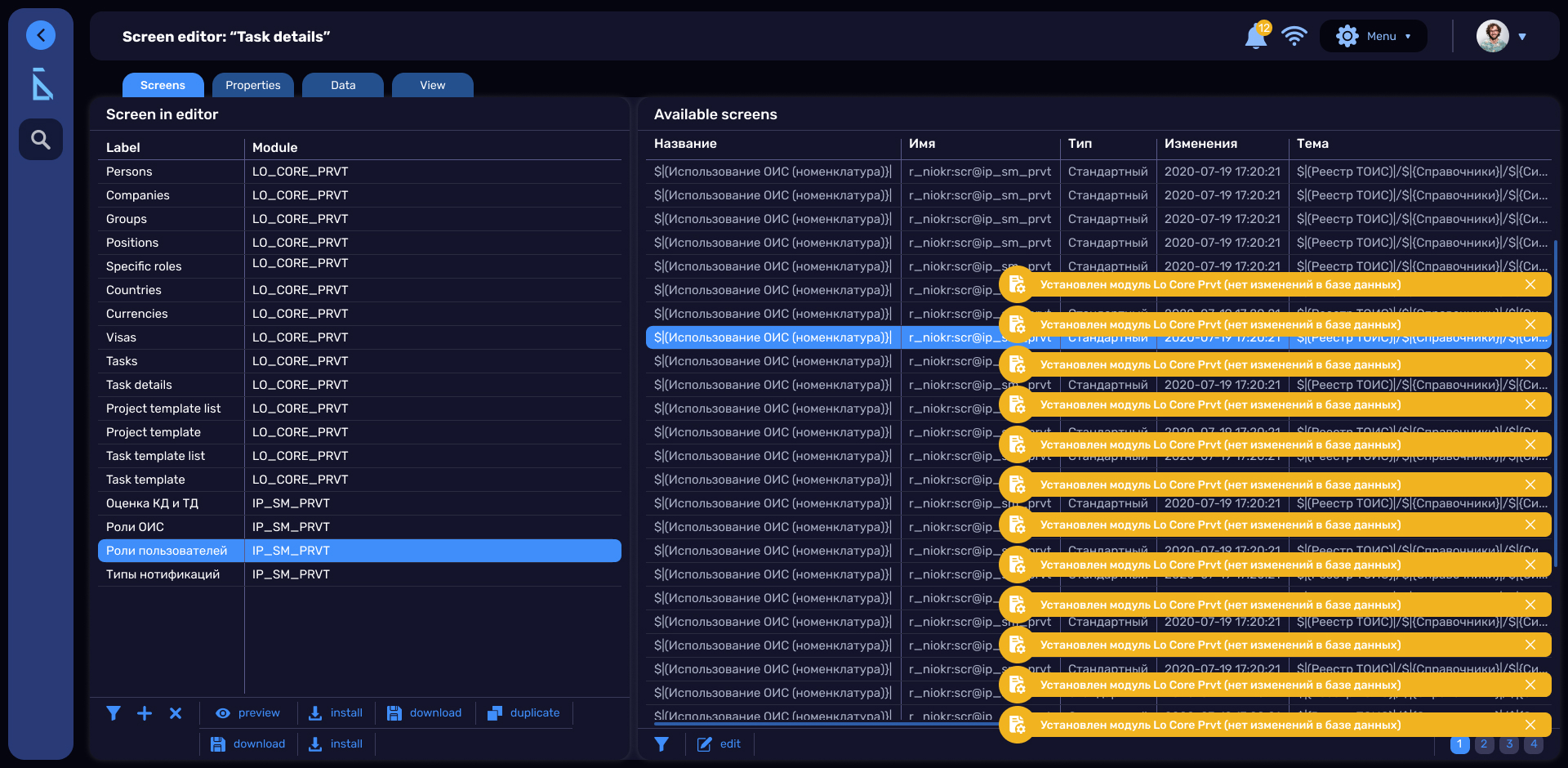Image resolution: width=1568 pixels, height=768 pixels.
Task: Expand the Menu dropdown with gear icon
Action: pos(1374,36)
